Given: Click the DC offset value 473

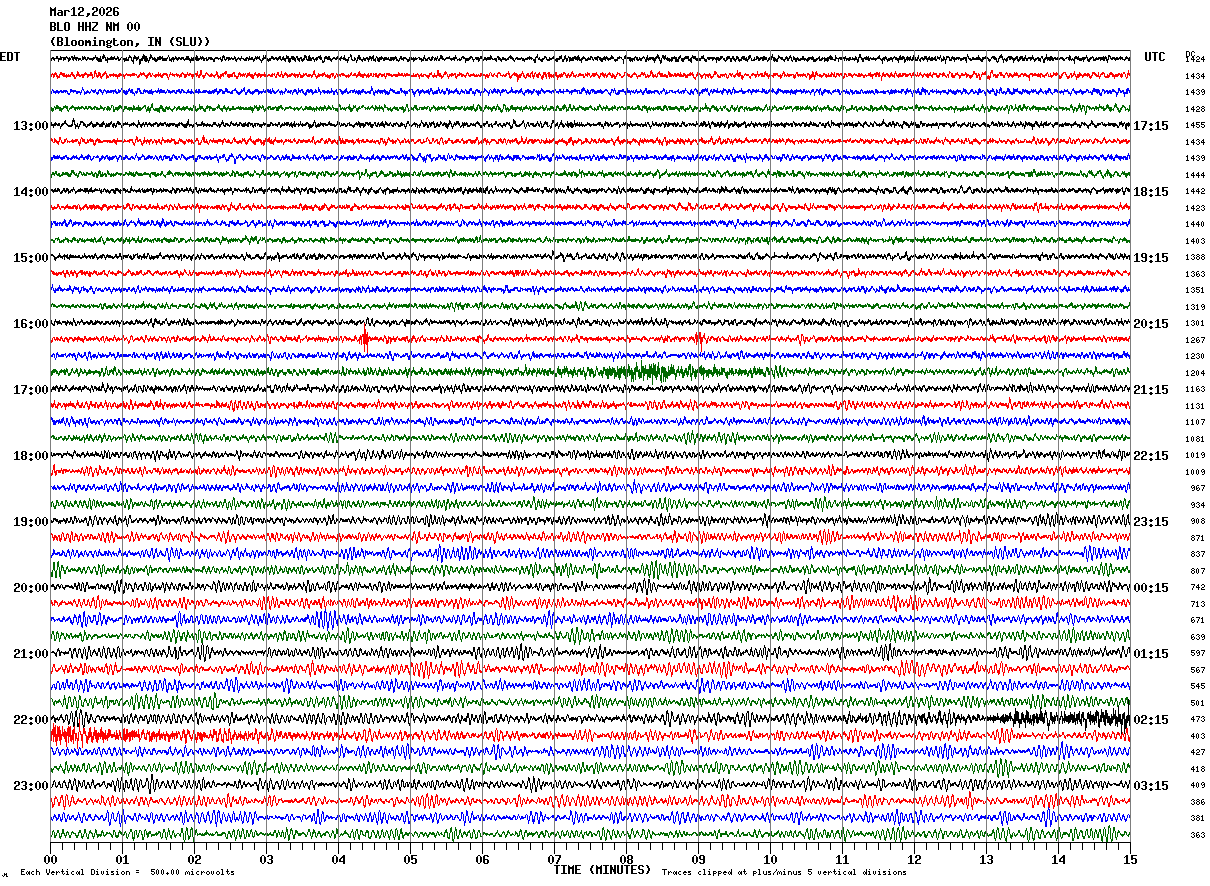Looking at the screenshot, I should [x=1197, y=720].
